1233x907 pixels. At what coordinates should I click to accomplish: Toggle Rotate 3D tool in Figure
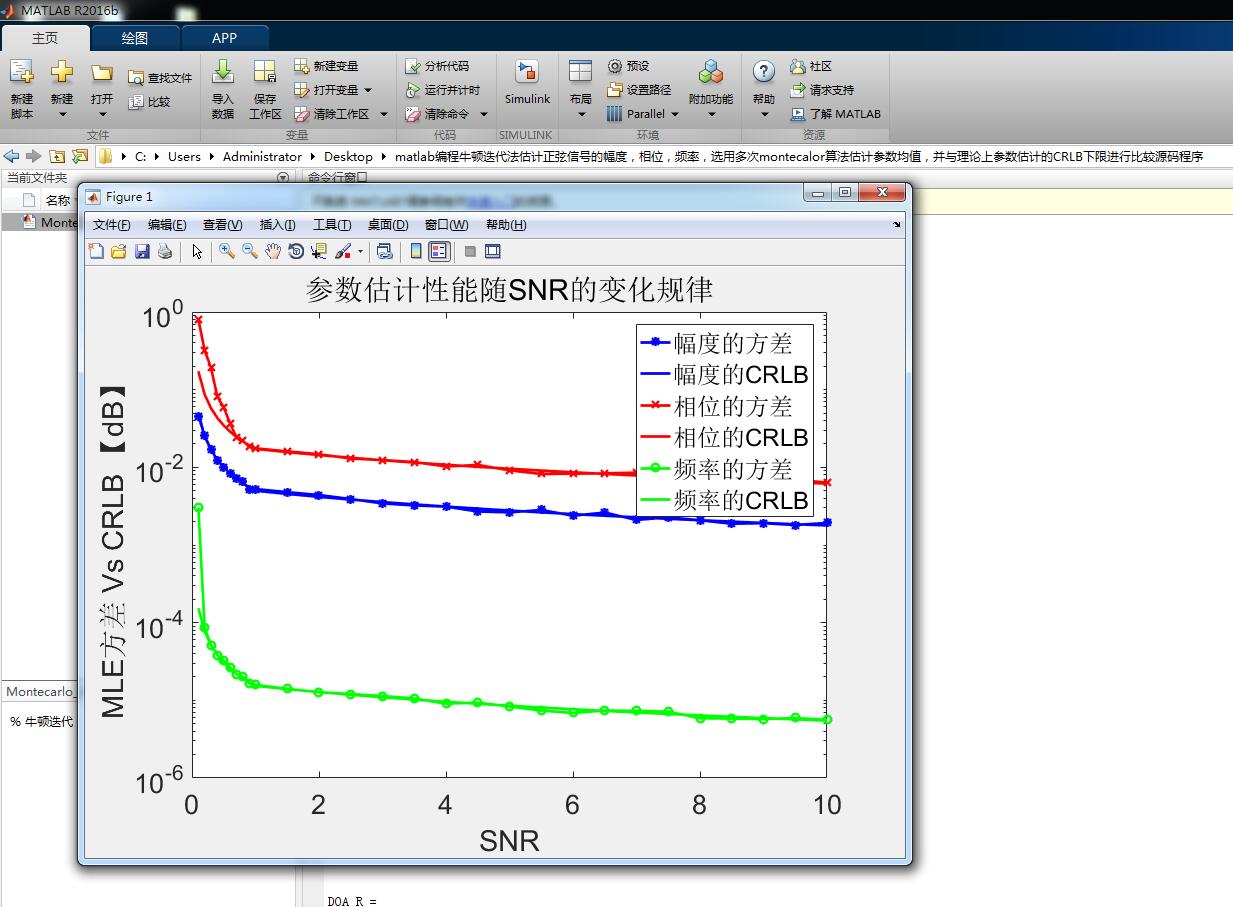(x=296, y=251)
